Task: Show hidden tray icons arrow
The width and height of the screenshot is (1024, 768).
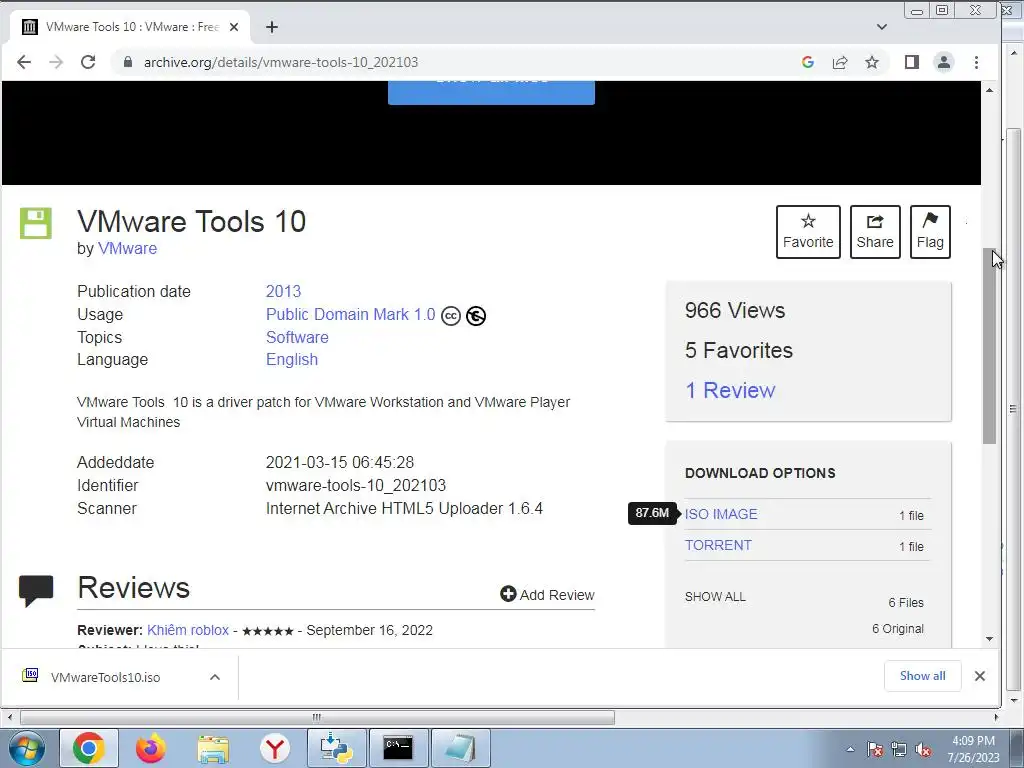Action: [850, 749]
